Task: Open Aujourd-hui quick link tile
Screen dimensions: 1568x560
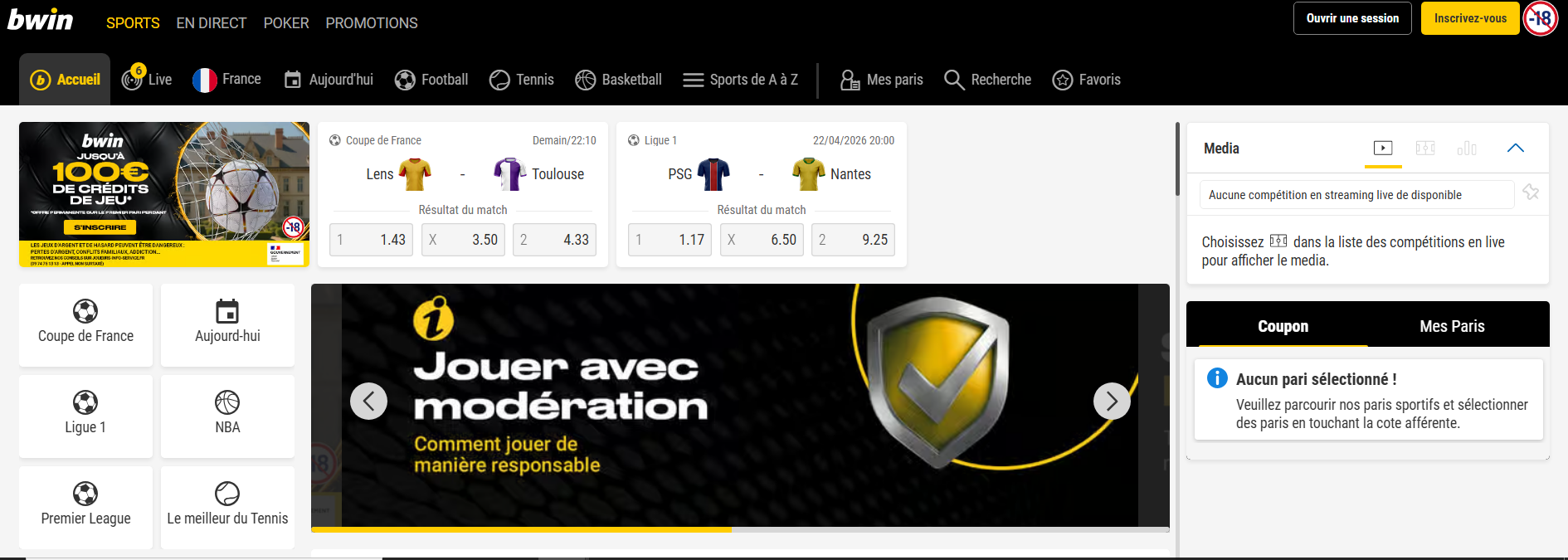Action: click(x=227, y=325)
